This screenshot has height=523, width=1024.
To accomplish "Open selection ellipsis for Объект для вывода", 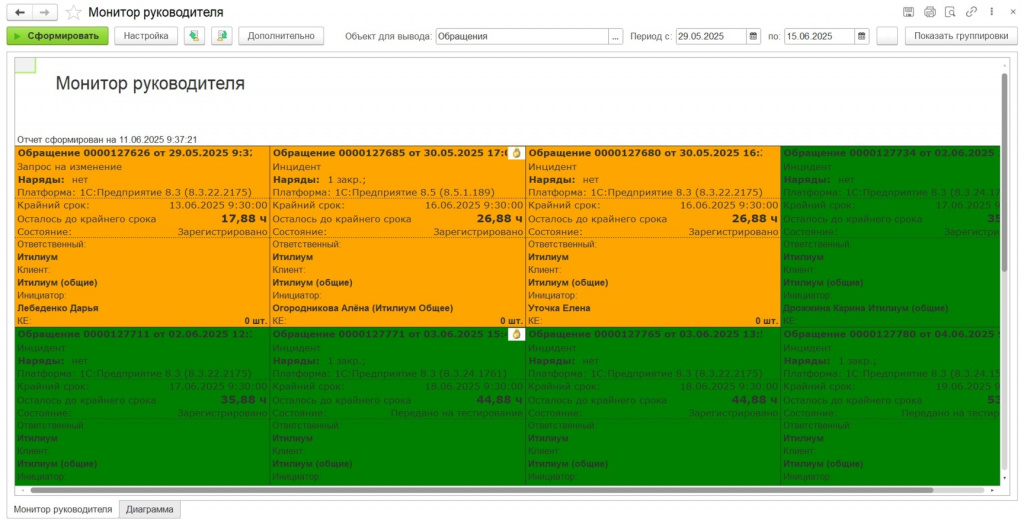I will [x=616, y=37].
